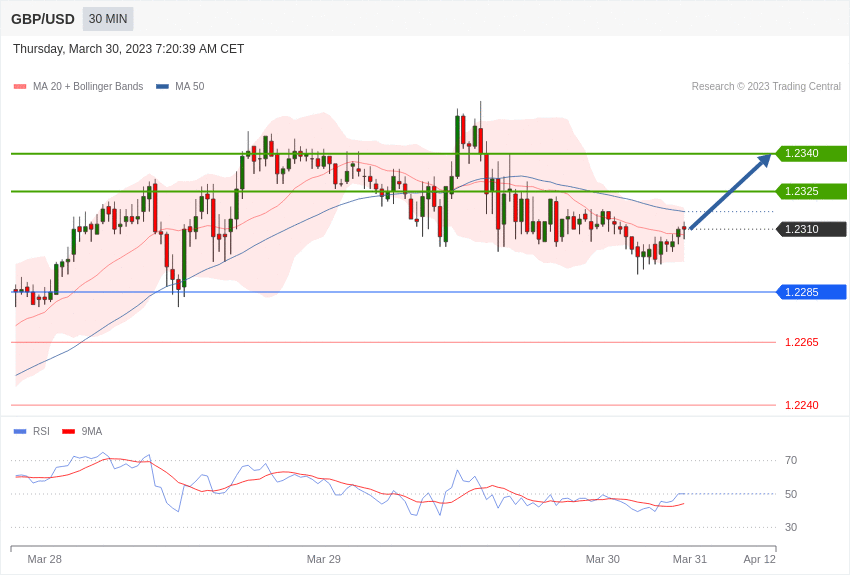Click the MA 50 legend label

(x=189, y=86)
